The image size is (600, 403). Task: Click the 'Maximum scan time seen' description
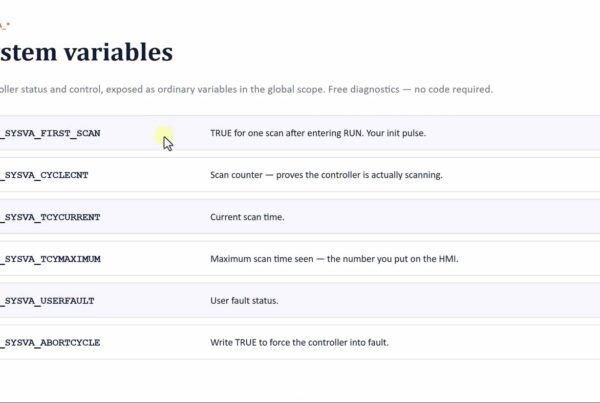tap(262, 259)
